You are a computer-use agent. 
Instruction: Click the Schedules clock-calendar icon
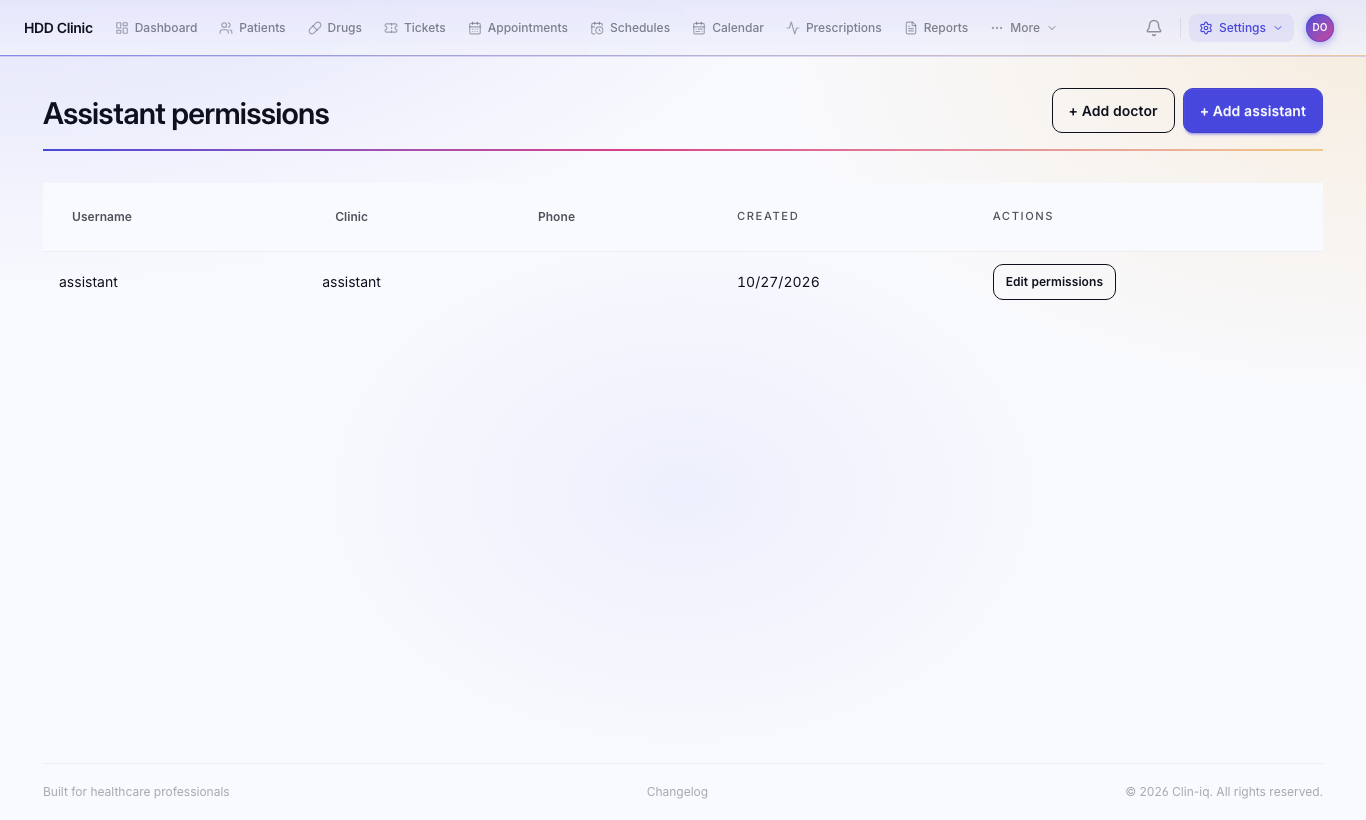pos(597,28)
